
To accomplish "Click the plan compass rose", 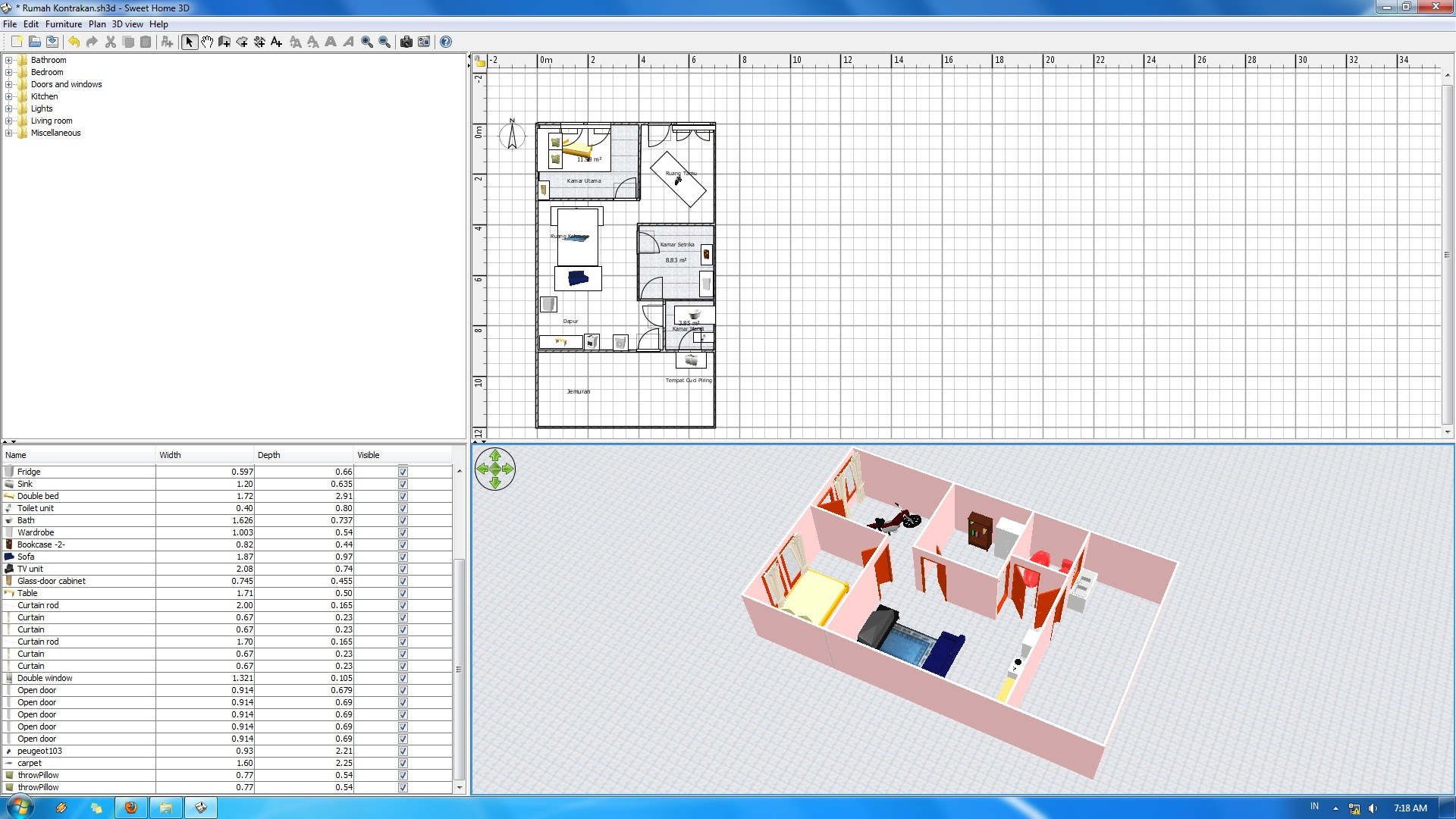I will [x=512, y=134].
